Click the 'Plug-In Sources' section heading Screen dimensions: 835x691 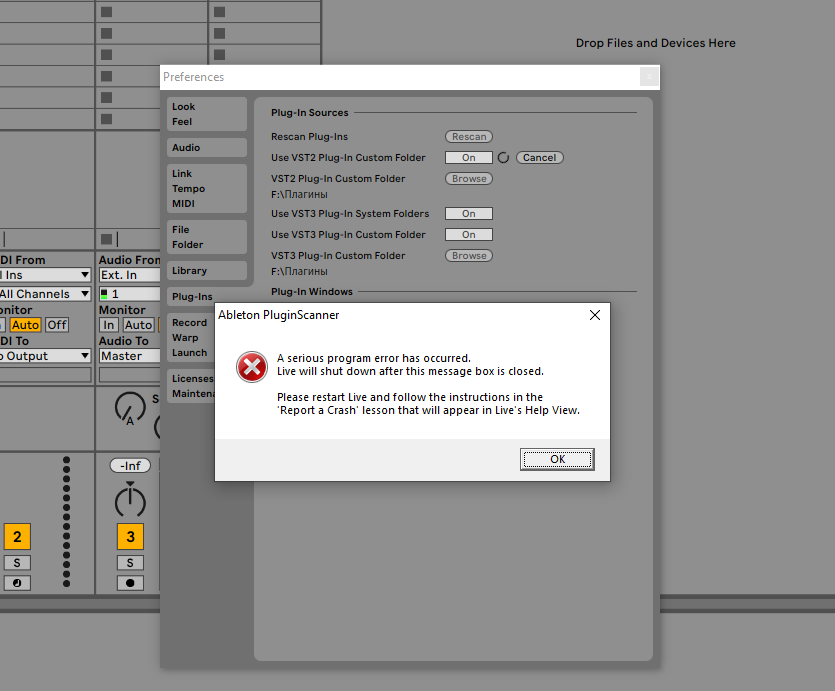[x=309, y=113]
